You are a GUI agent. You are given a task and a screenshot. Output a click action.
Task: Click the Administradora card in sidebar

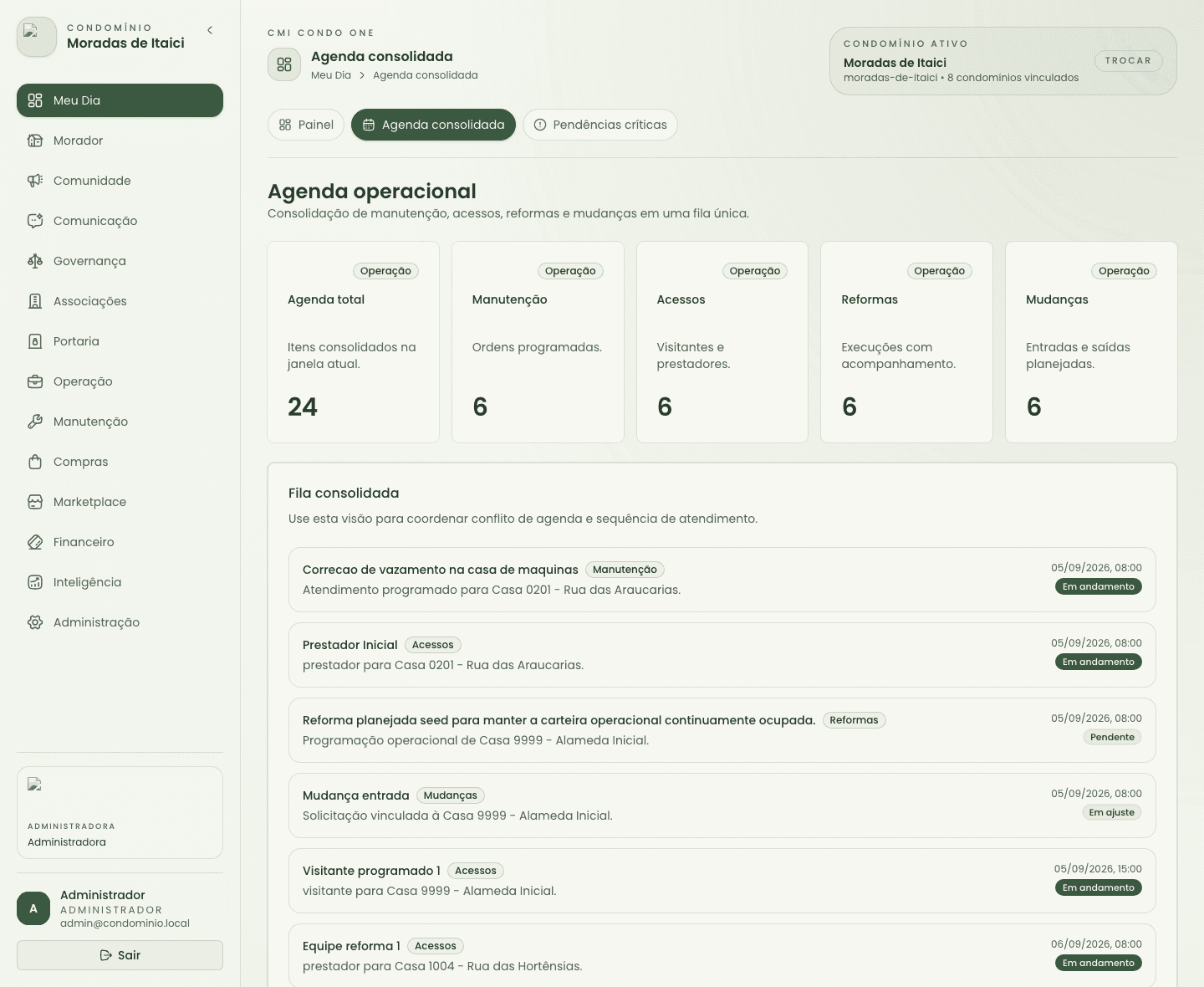click(120, 812)
